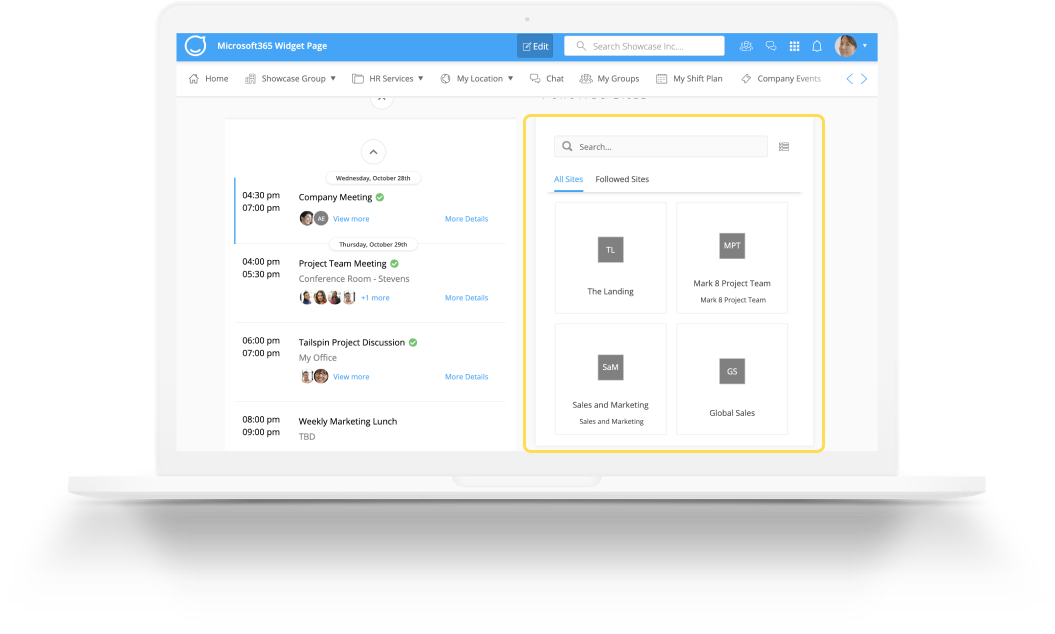
Task: Switch to the Followed Sites tab
Action: 621,180
